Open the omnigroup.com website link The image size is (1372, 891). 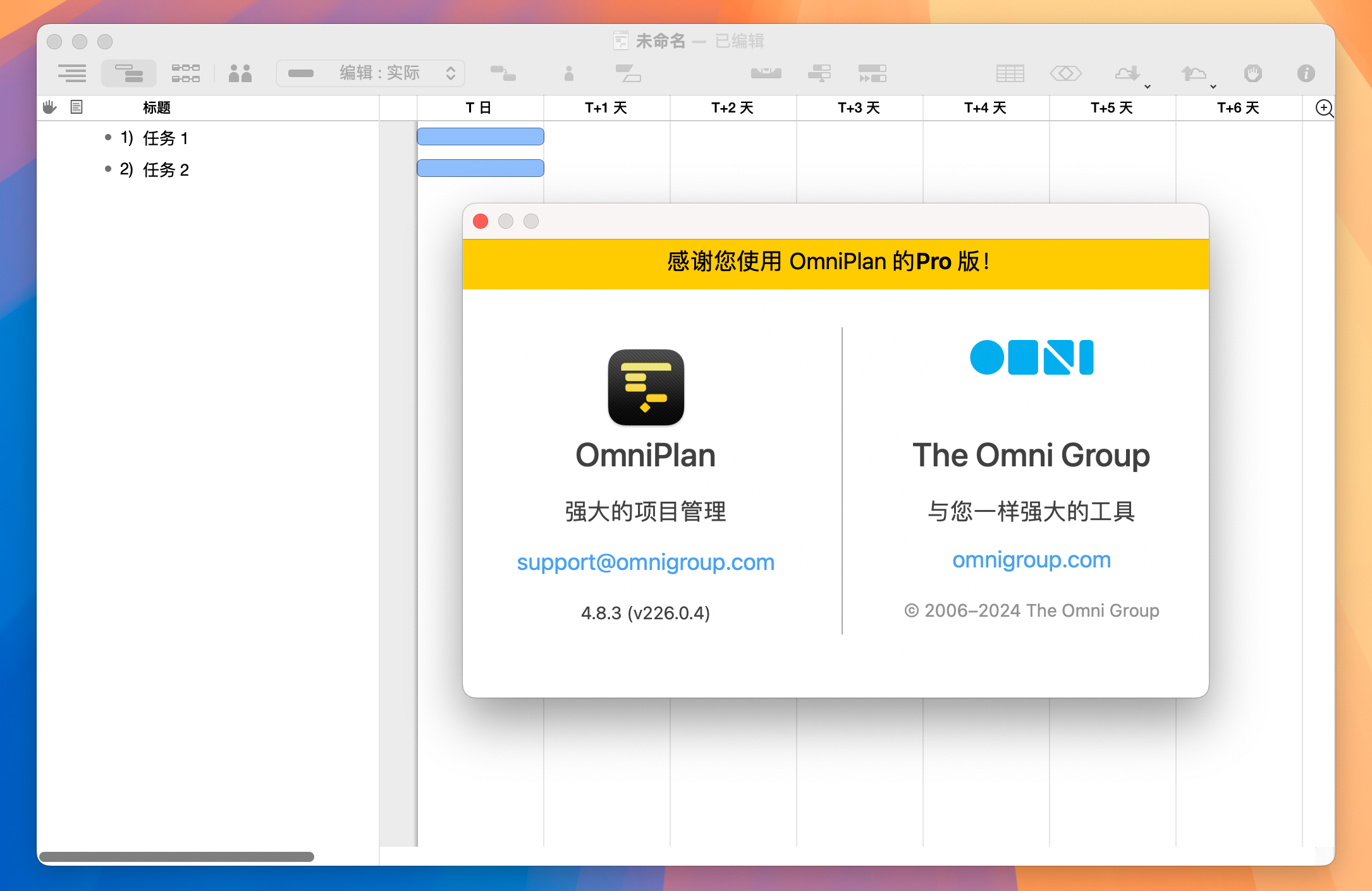[1031, 559]
